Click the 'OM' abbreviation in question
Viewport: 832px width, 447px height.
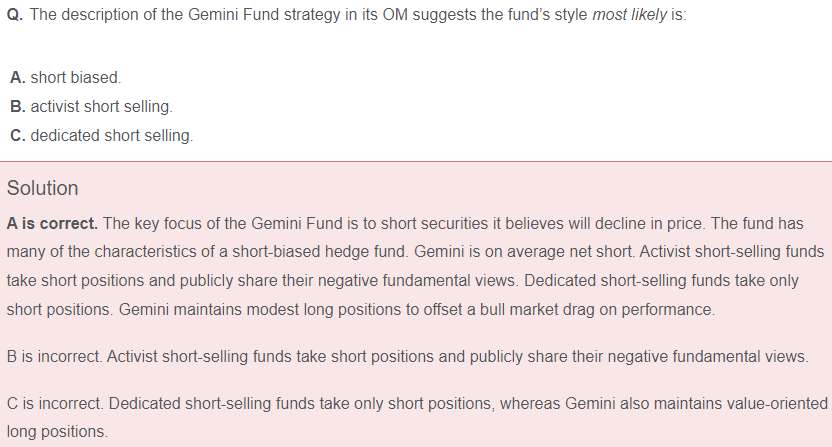coord(395,15)
